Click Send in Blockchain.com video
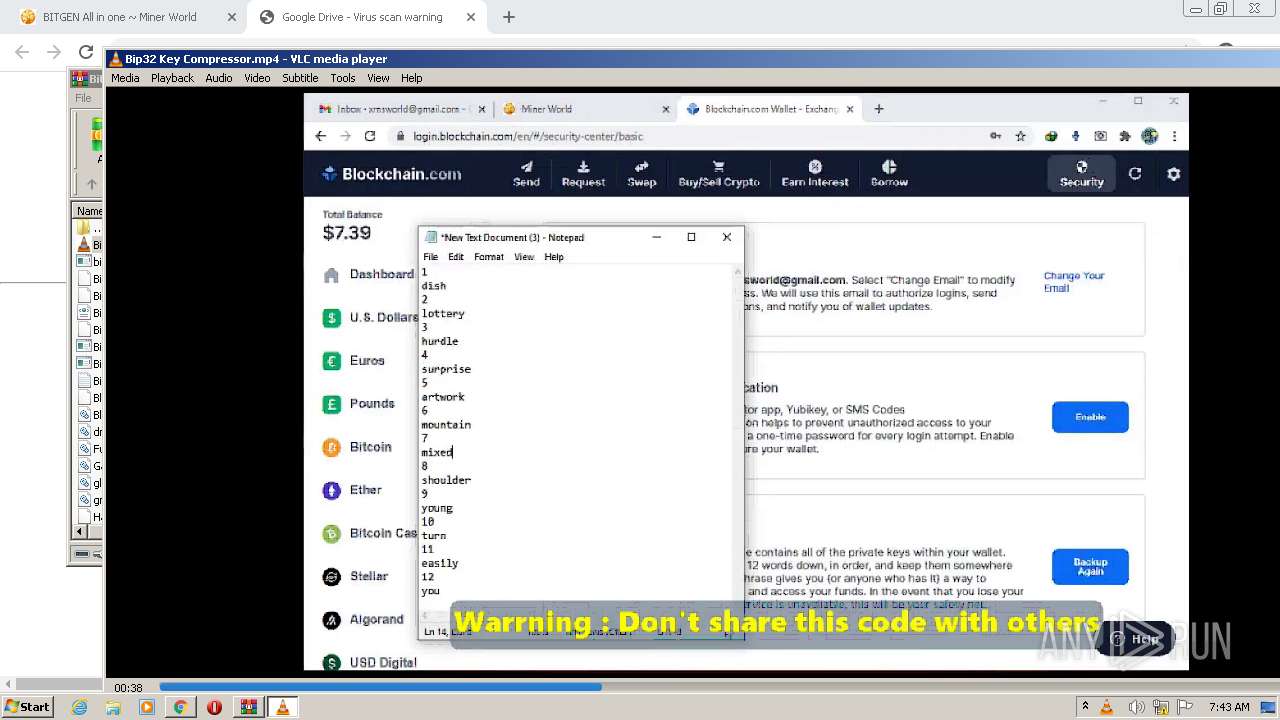The width and height of the screenshot is (1280, 720). tap(526, 174)
